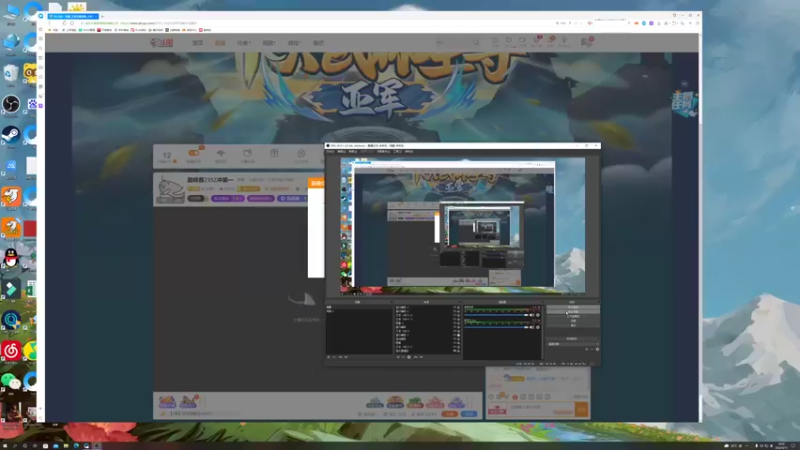Open the OBS Studio desktop shortcut

click(x=11, y=105)
